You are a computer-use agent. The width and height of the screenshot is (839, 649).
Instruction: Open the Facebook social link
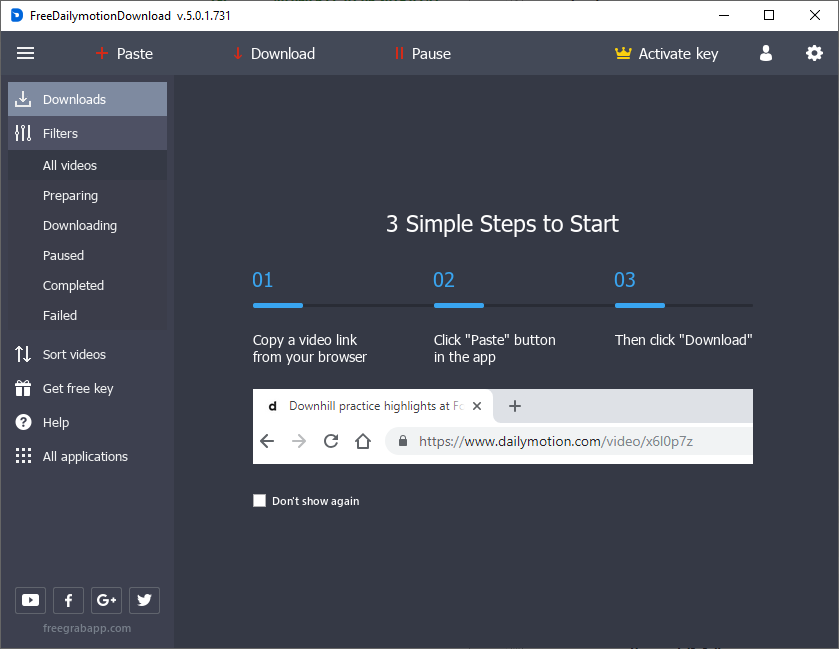(68, 600)
